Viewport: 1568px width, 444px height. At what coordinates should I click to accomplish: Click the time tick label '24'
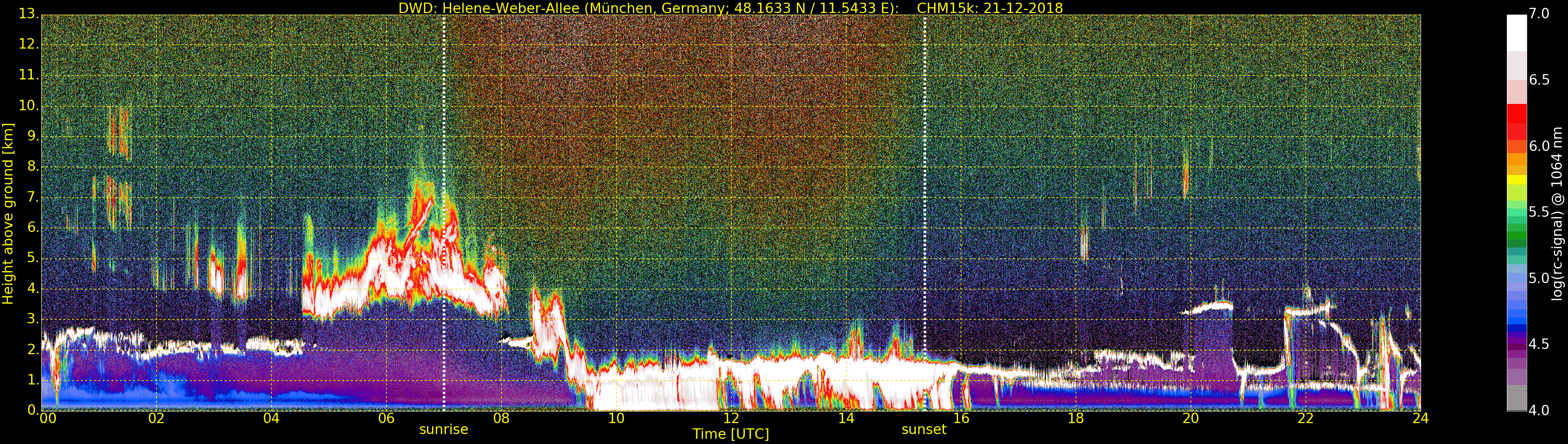point(1421,418)
